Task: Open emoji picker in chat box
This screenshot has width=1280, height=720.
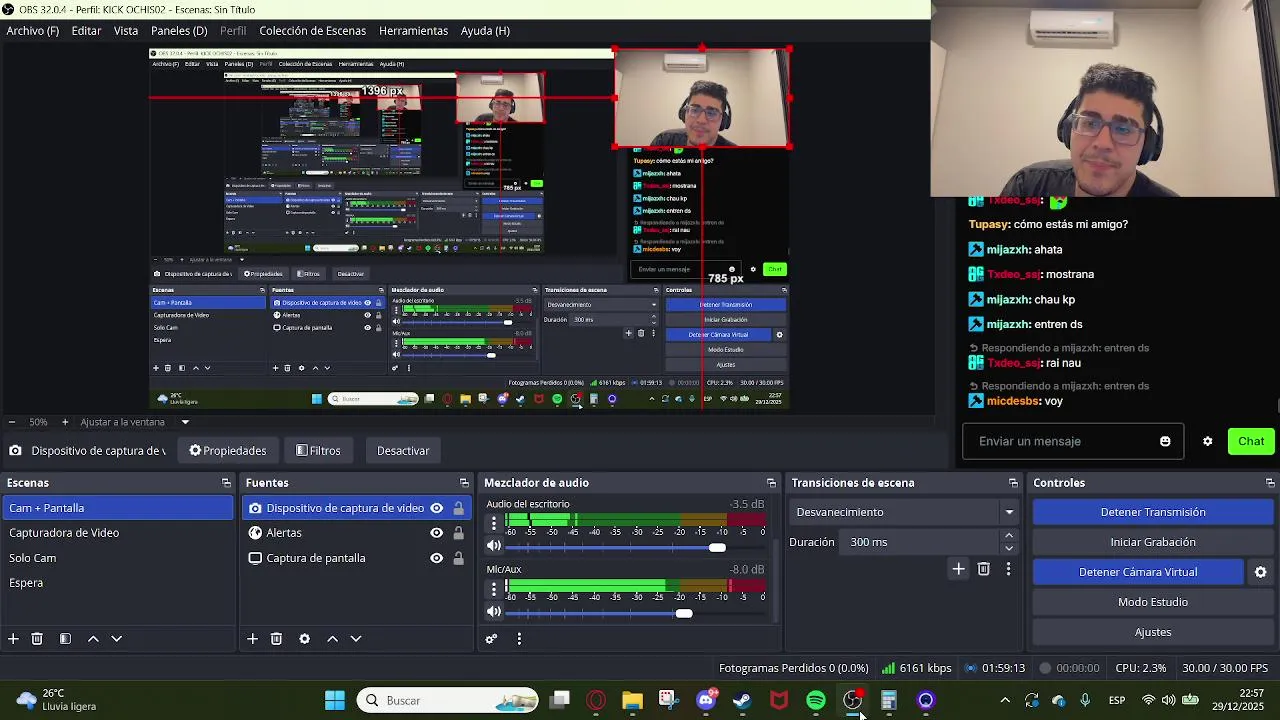Action: tap(1165, 441)
